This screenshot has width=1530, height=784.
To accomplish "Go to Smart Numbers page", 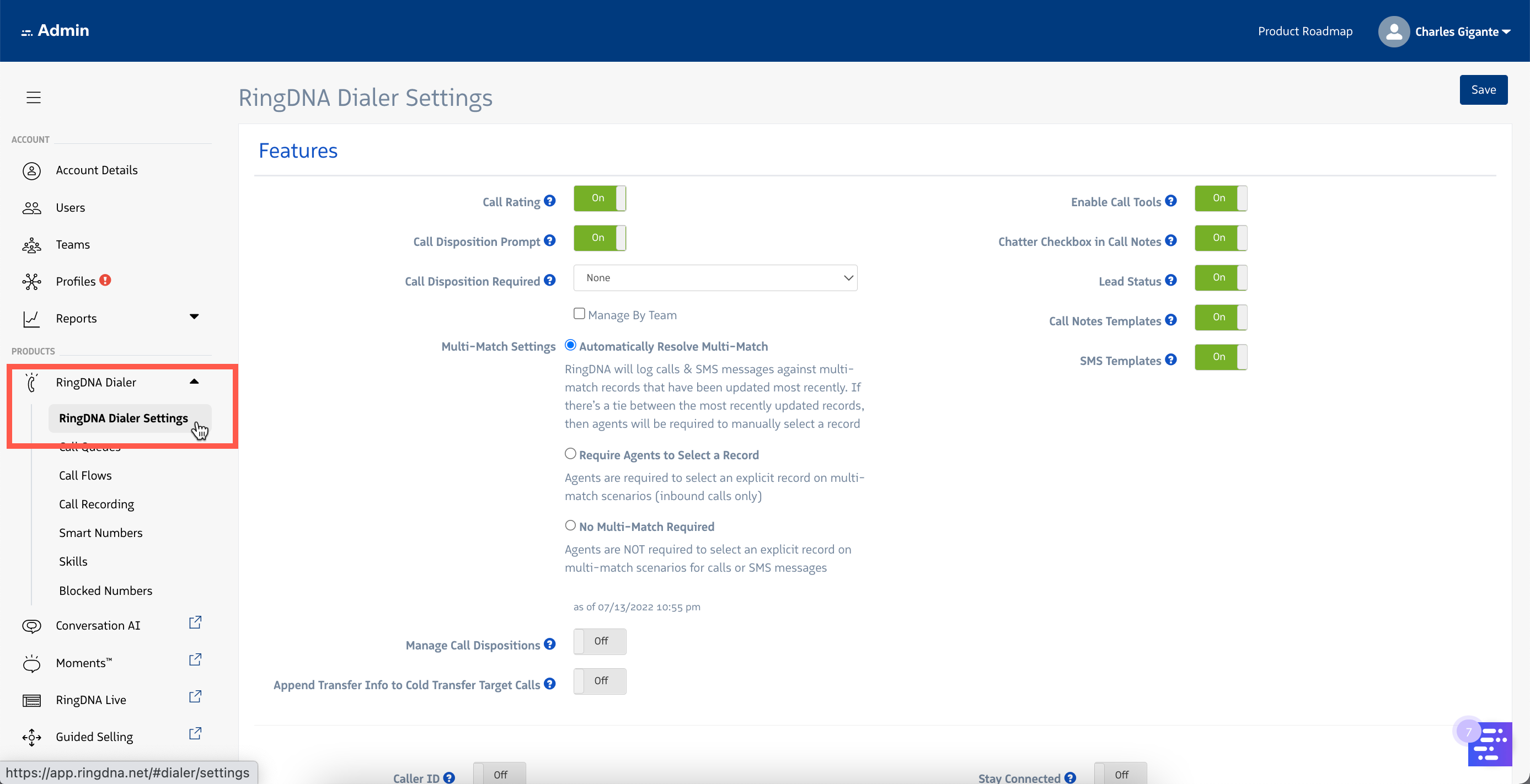I will click(x=100, y=533).
